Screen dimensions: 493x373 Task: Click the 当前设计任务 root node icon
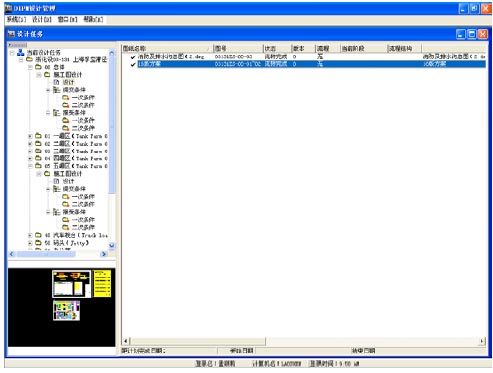coord(21,52)
